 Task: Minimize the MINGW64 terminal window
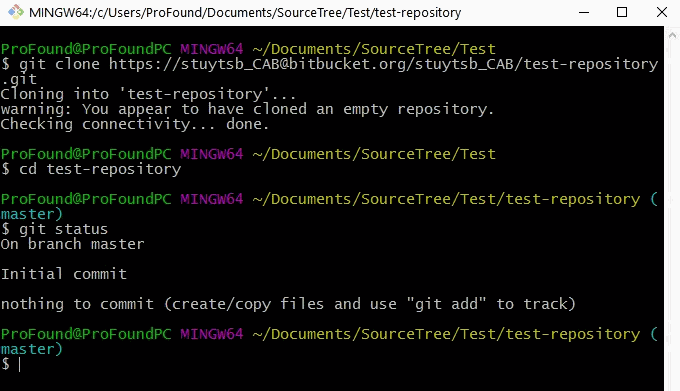[584, 12]
